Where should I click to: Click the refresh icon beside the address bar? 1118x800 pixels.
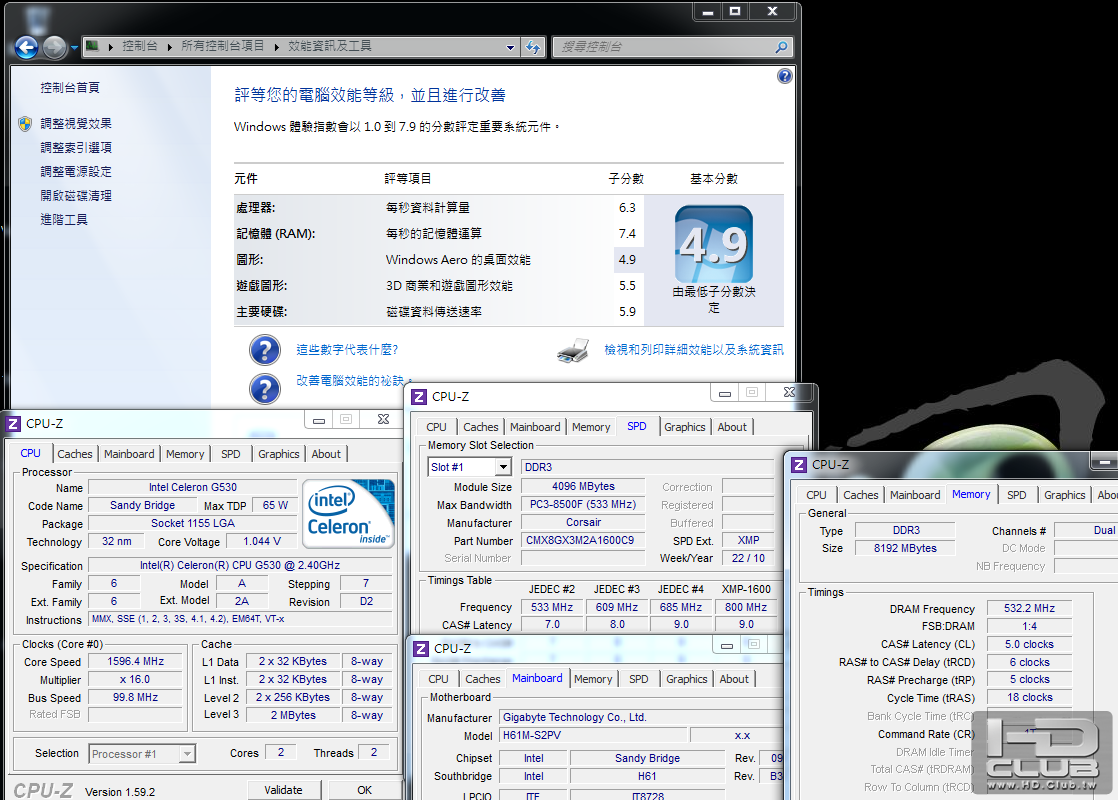pyautogui.click(x=534, y=47)
